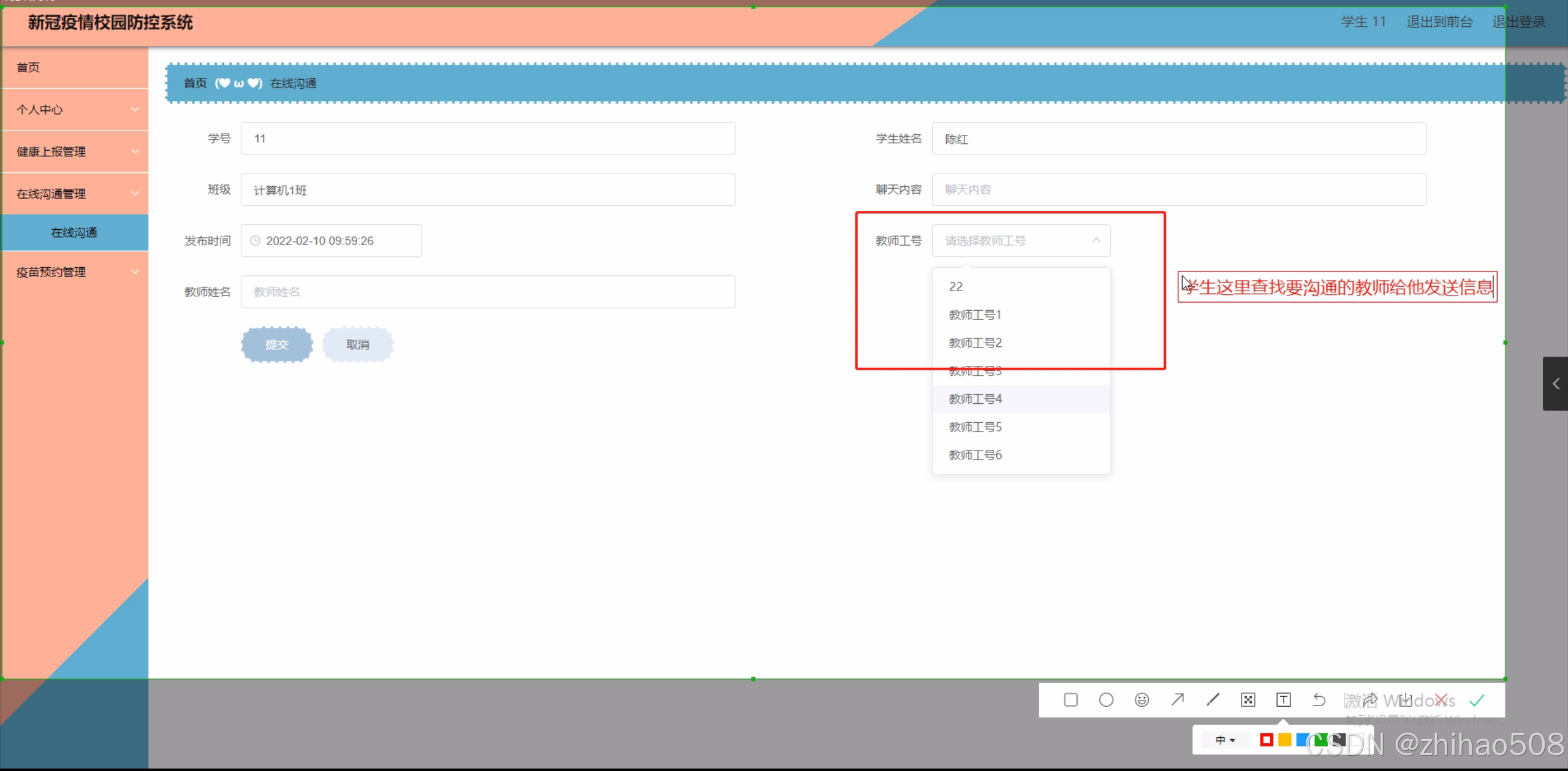This screenshot has width=1568, height=771.
Task: Select the ellipse annotation tool
Action: coord(1106,700)
